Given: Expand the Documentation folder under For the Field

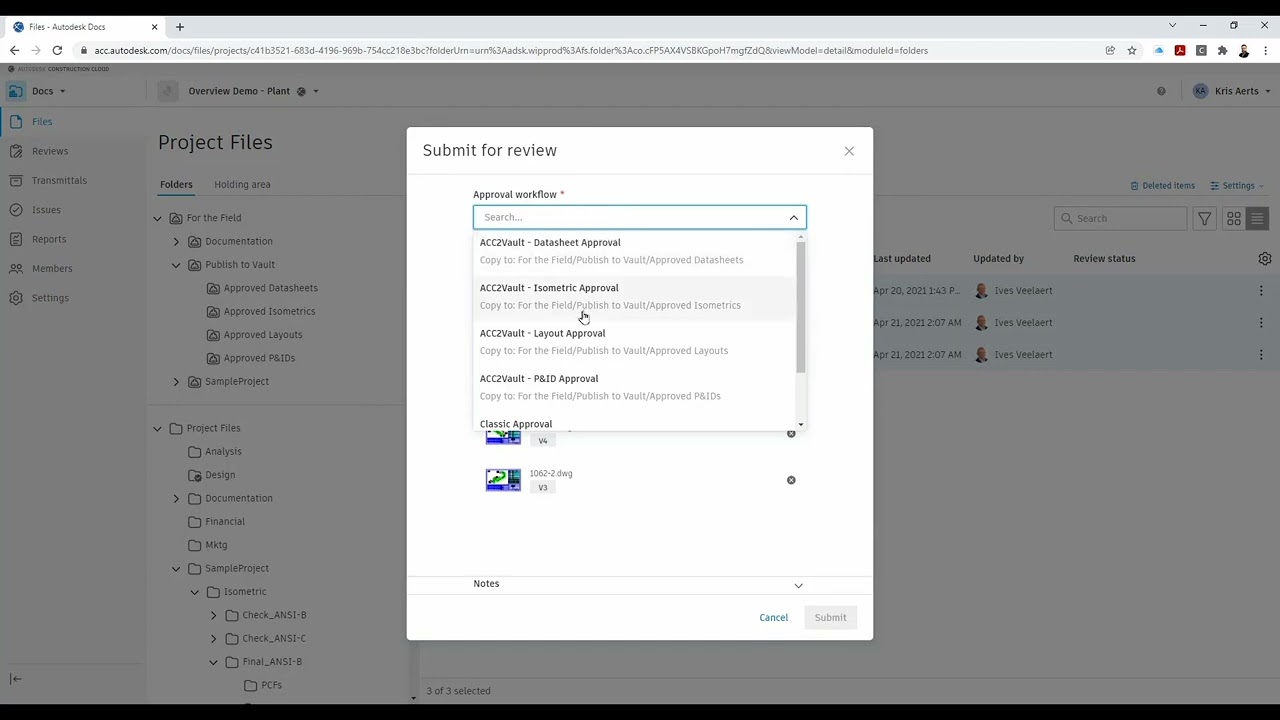Looking at the screenshot, I should coord(176,242).
